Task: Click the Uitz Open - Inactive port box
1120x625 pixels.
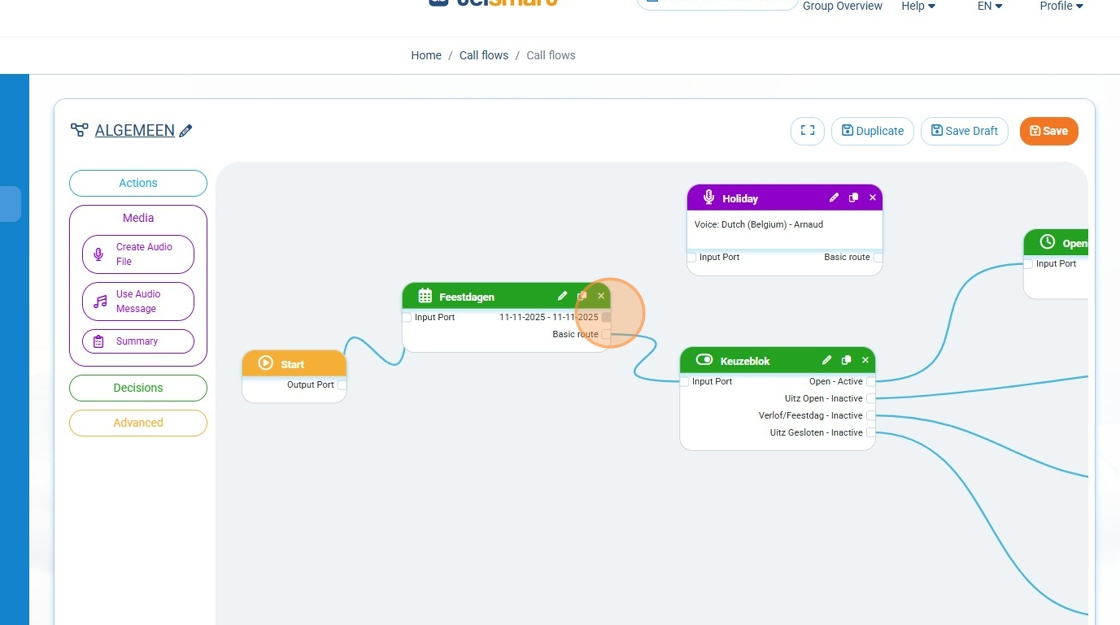Action: tap(871, 399)
